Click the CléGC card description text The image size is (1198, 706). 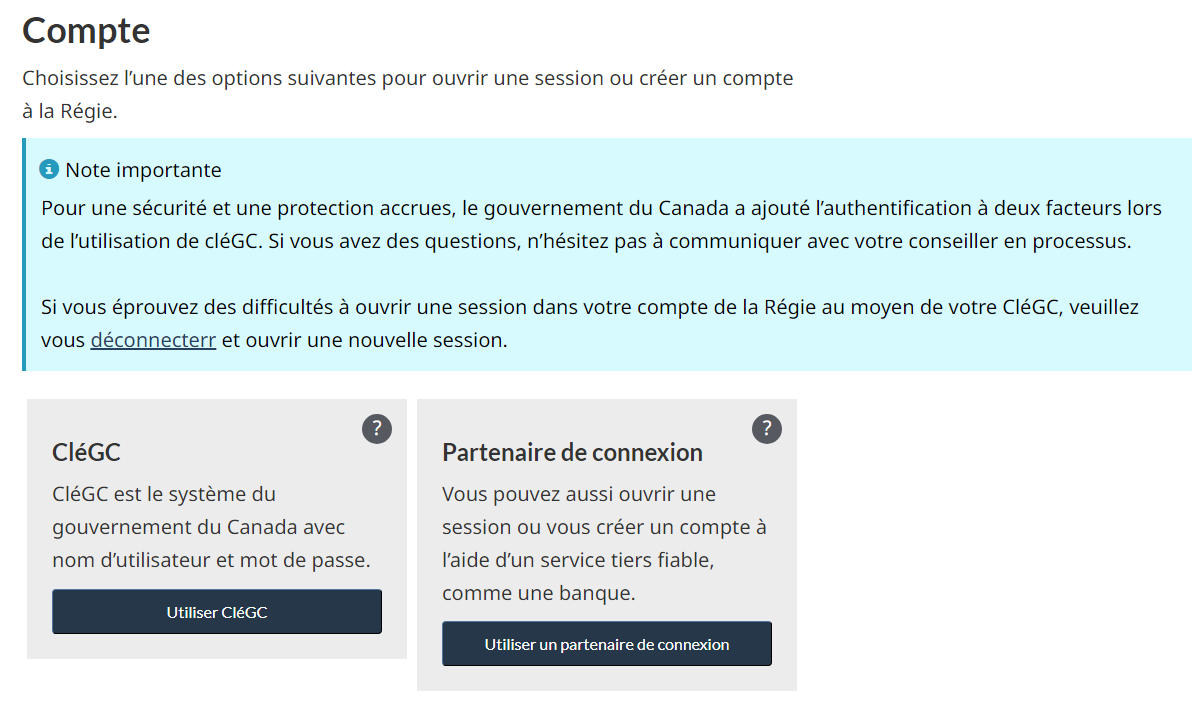[211, 527]
